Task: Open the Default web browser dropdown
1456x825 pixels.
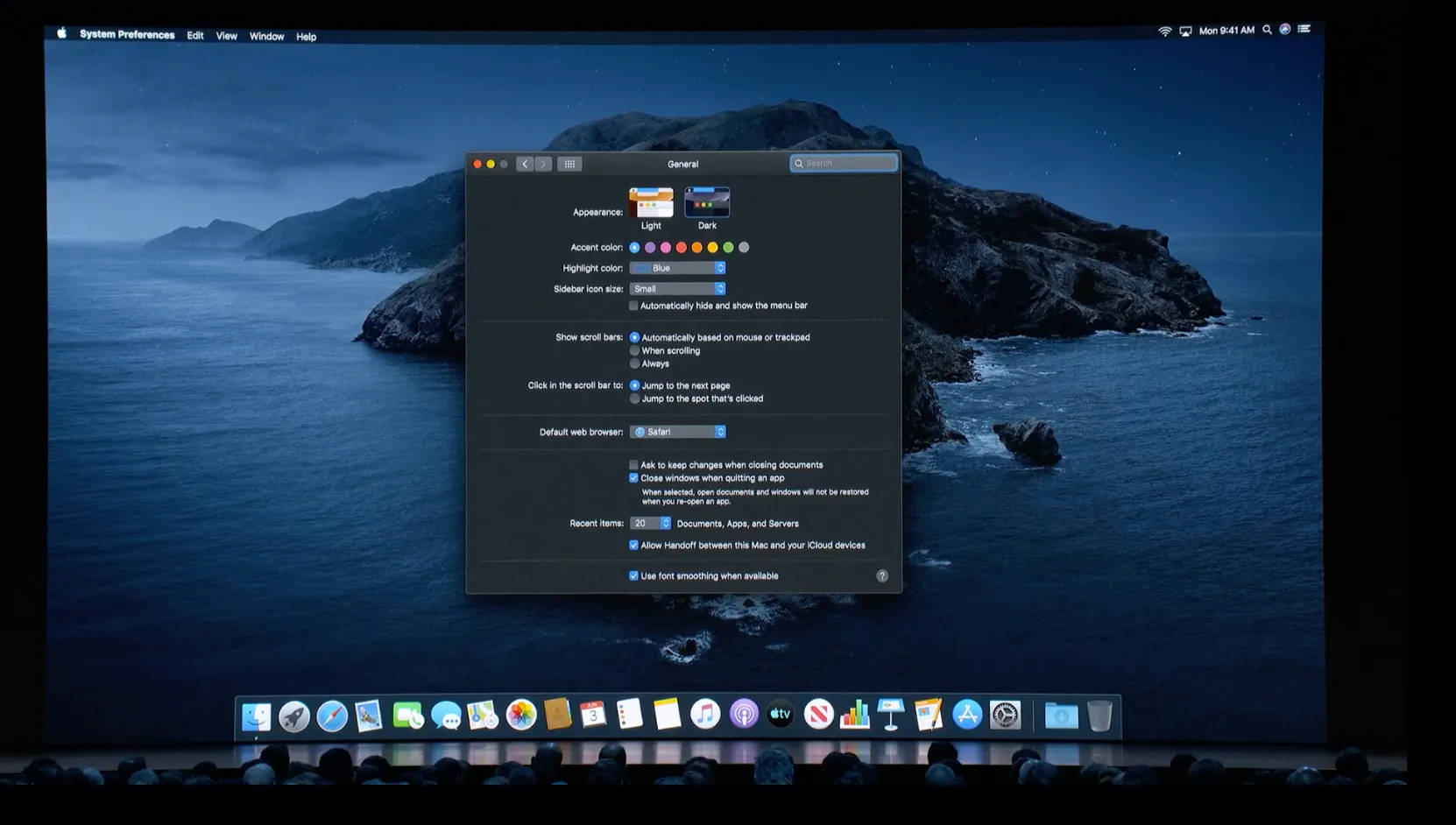Action: click(677, 432)
